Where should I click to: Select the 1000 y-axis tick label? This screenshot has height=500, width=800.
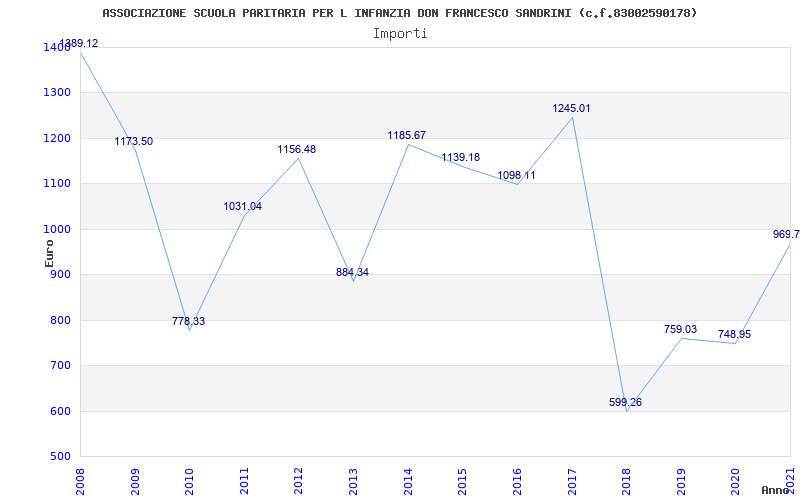pyautogui.click(x=58, y=230)
